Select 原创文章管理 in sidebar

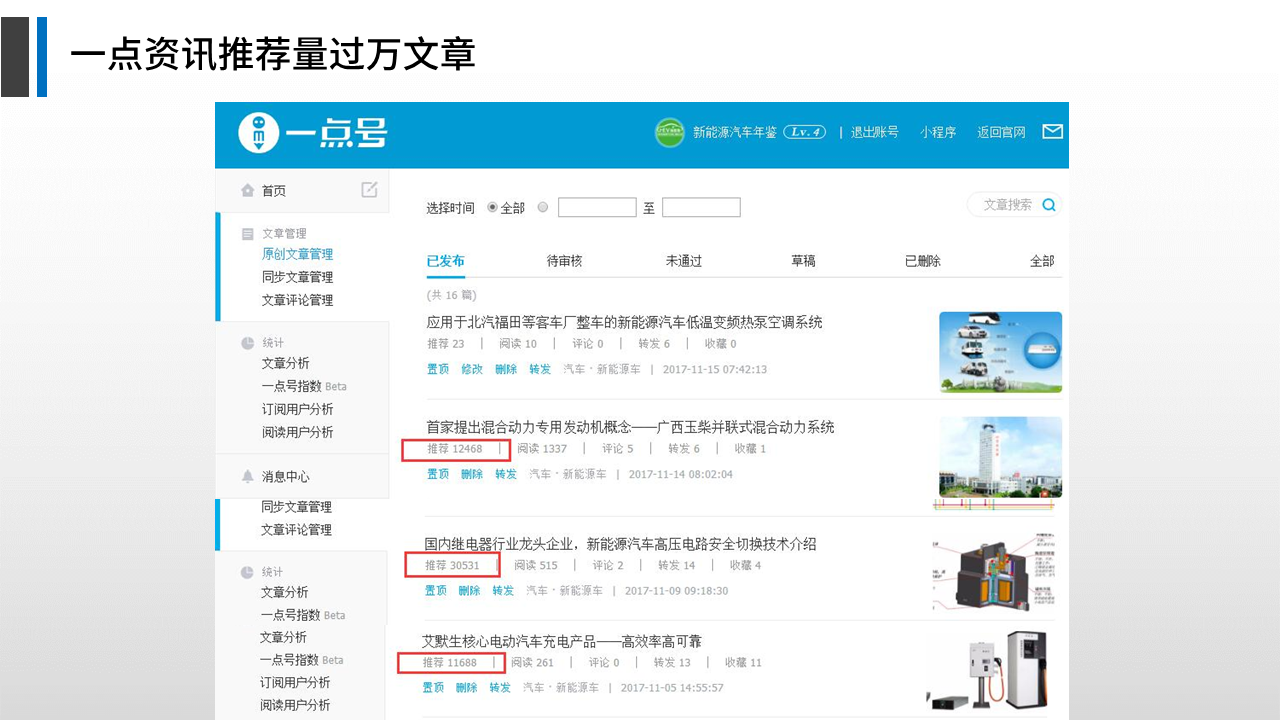(297, 254)
